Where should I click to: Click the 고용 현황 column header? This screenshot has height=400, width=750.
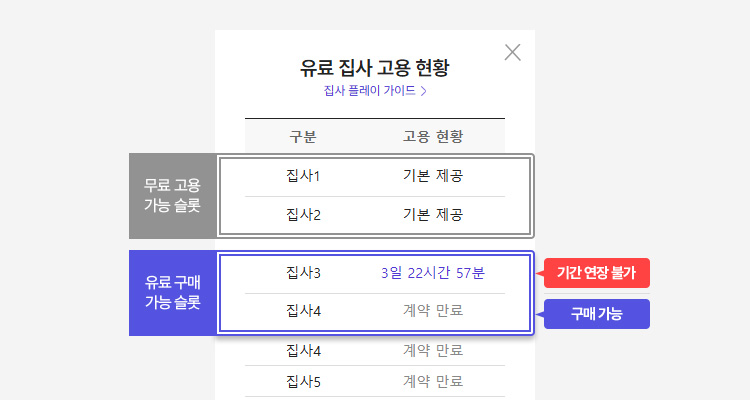point(432,137)
